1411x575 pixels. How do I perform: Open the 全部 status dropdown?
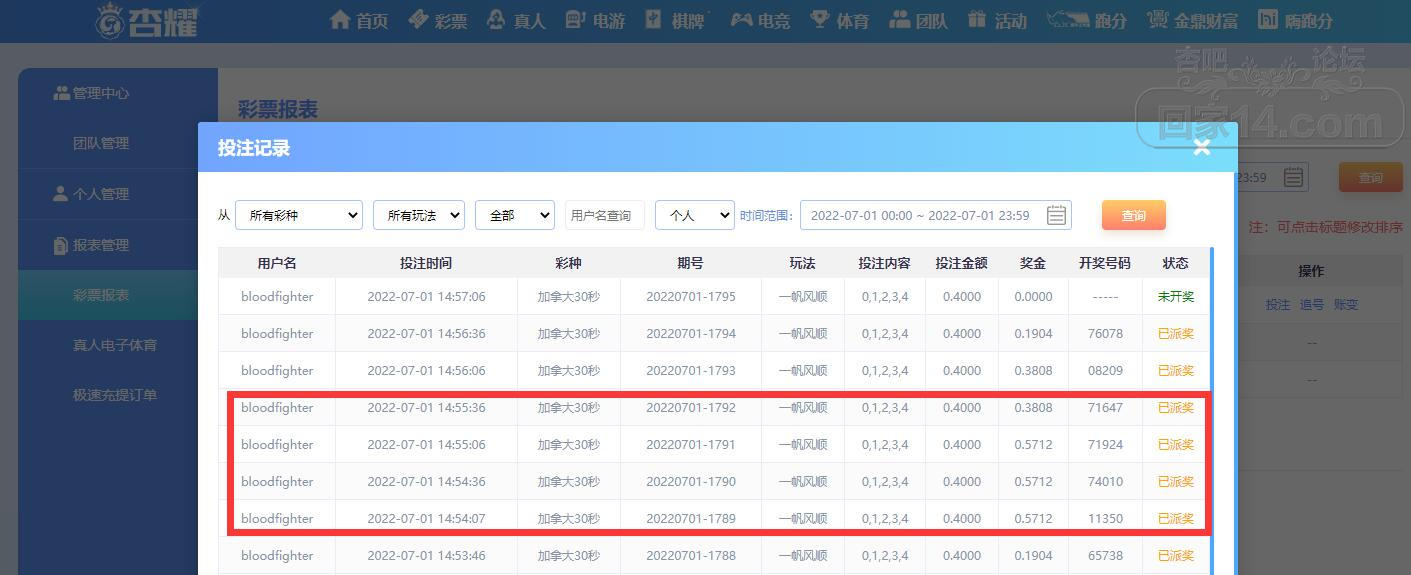pyautogui.click(x=515, y=215)
